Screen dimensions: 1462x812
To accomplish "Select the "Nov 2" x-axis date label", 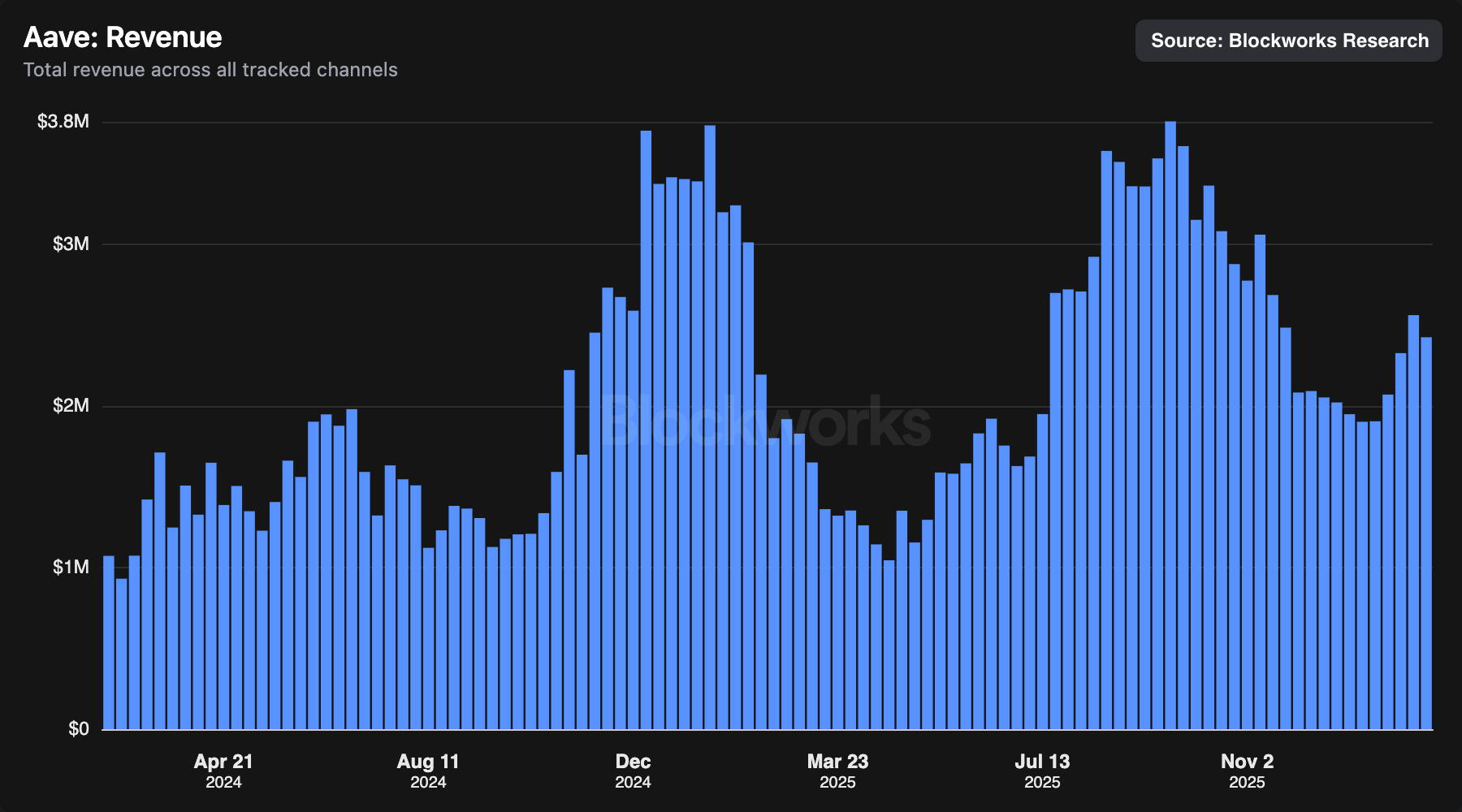I will click(1247, 762).
